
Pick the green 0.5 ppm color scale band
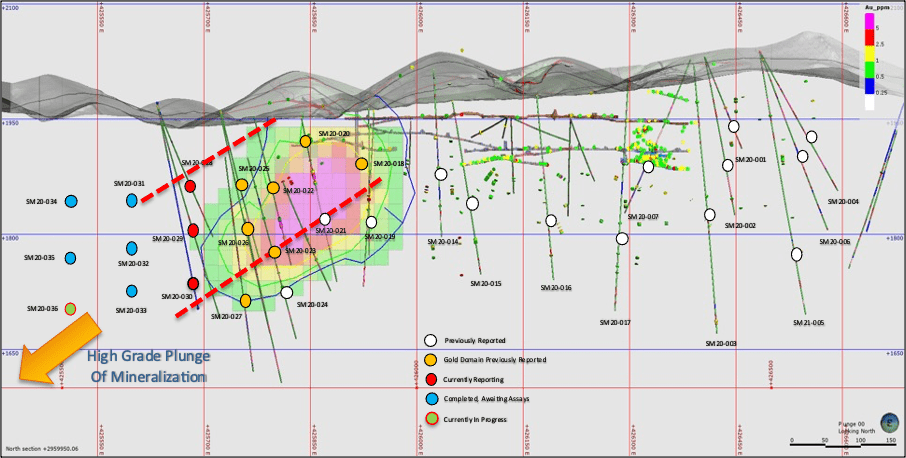point(869,70)
